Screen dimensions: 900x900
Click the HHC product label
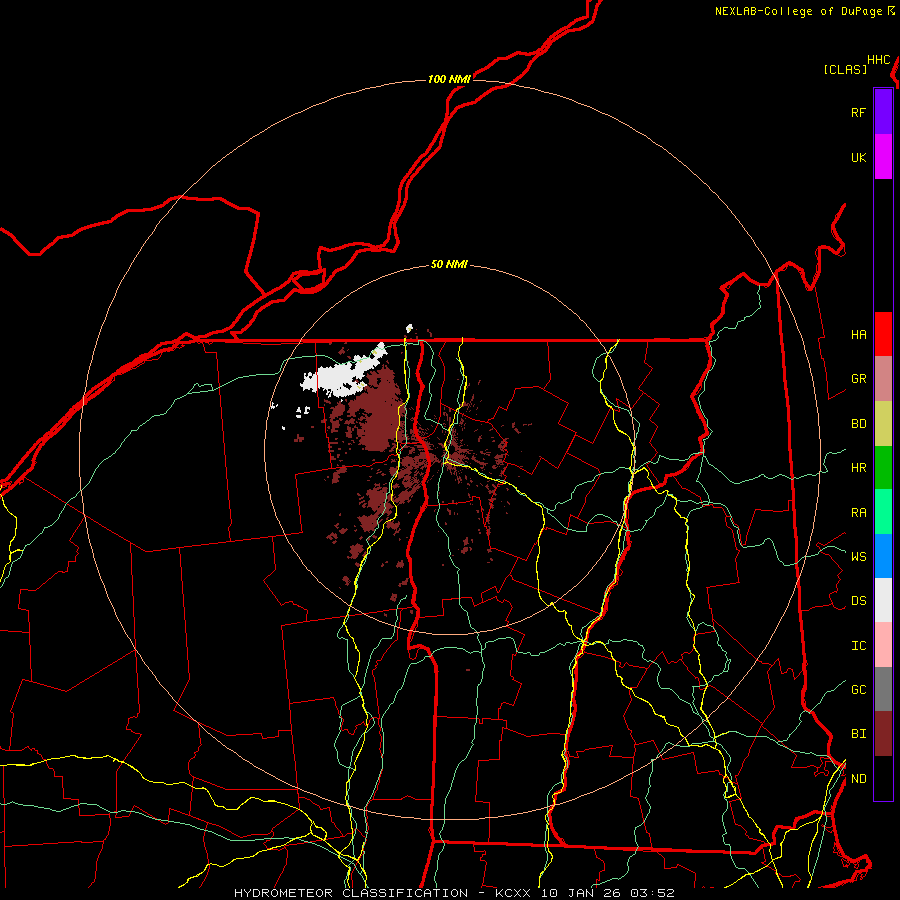click(x=878, y=60)
